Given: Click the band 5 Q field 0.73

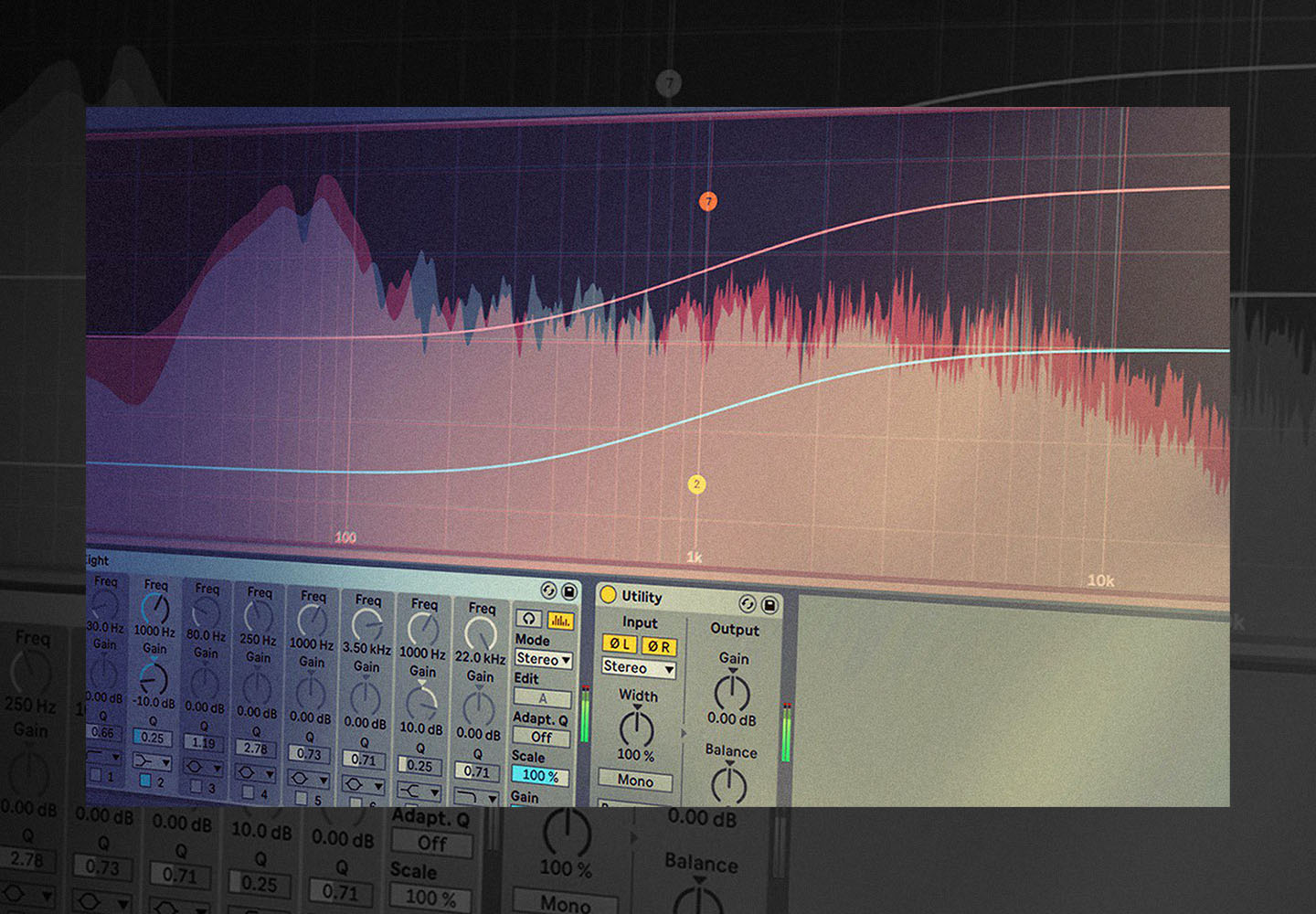Looking at the screenshot, I should [x=309, y=754].
